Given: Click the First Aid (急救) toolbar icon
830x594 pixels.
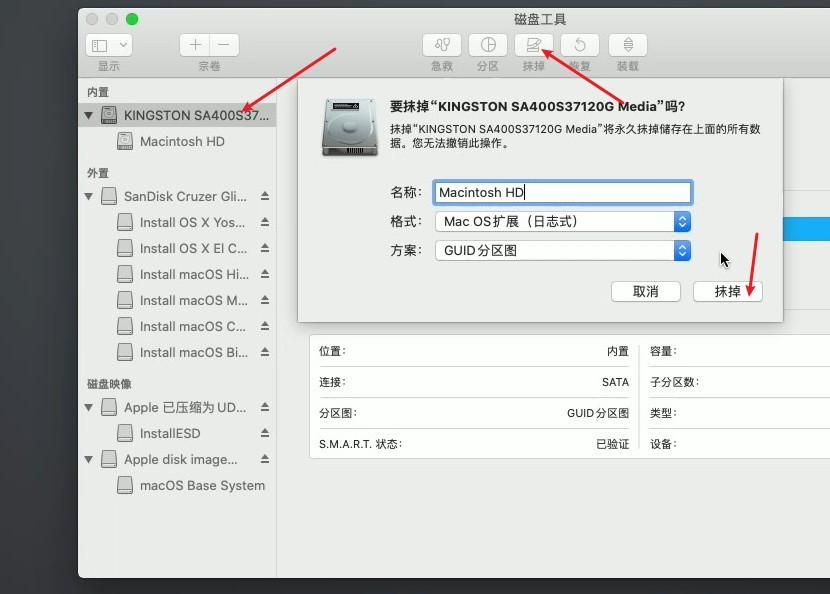Looking at the screenshot, I should [x=442, y=45].
